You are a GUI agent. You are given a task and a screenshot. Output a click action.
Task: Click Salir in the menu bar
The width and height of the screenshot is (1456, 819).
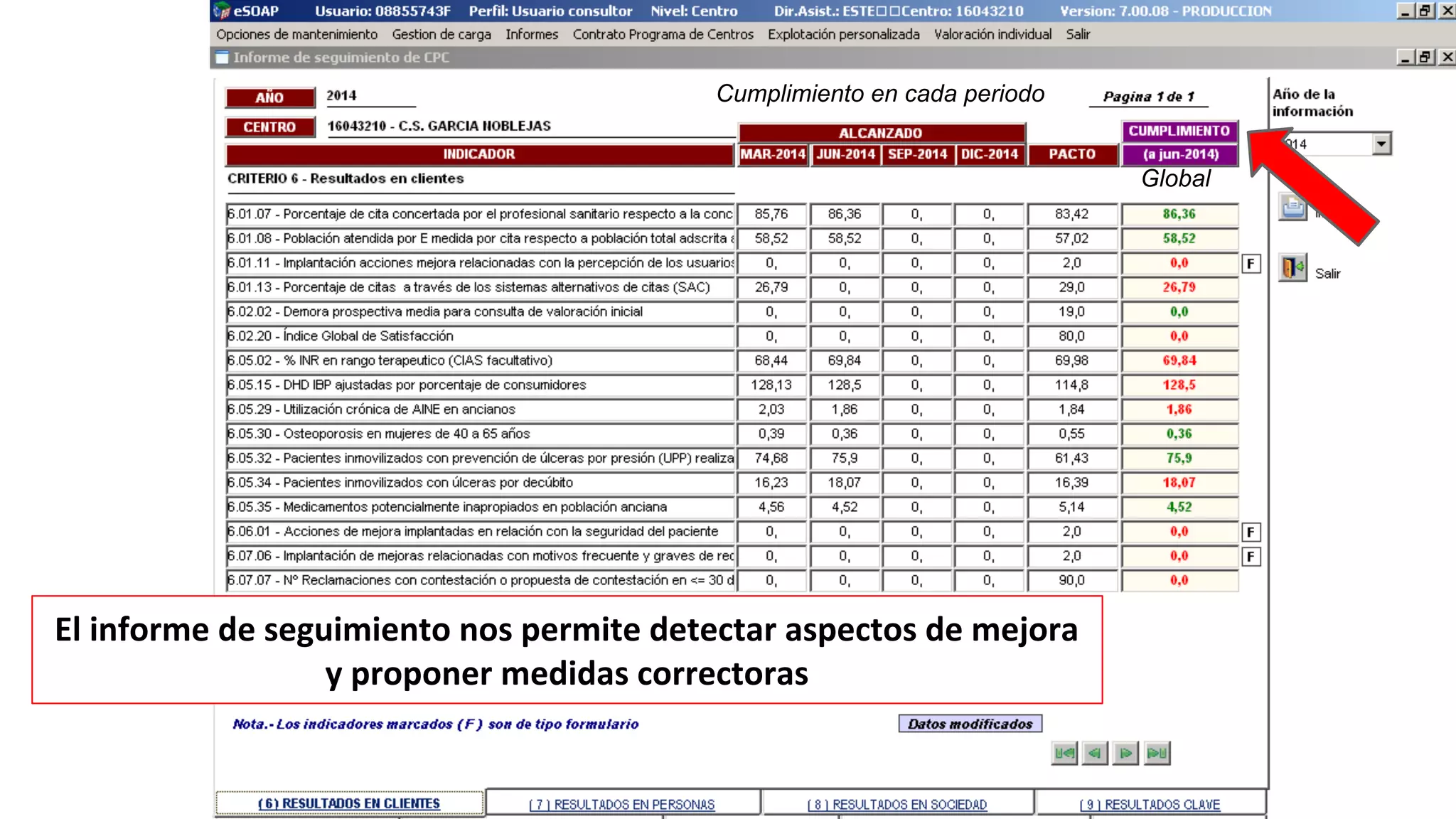(x=1078, y=34)
